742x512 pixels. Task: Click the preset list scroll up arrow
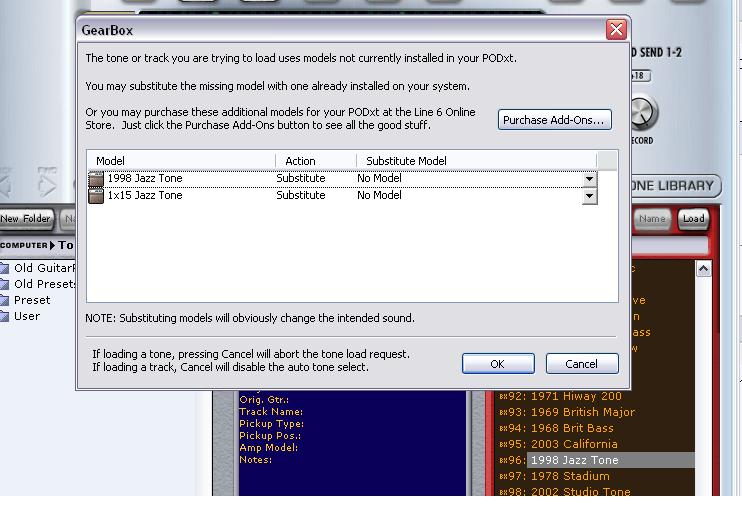[x=703, y=269]
